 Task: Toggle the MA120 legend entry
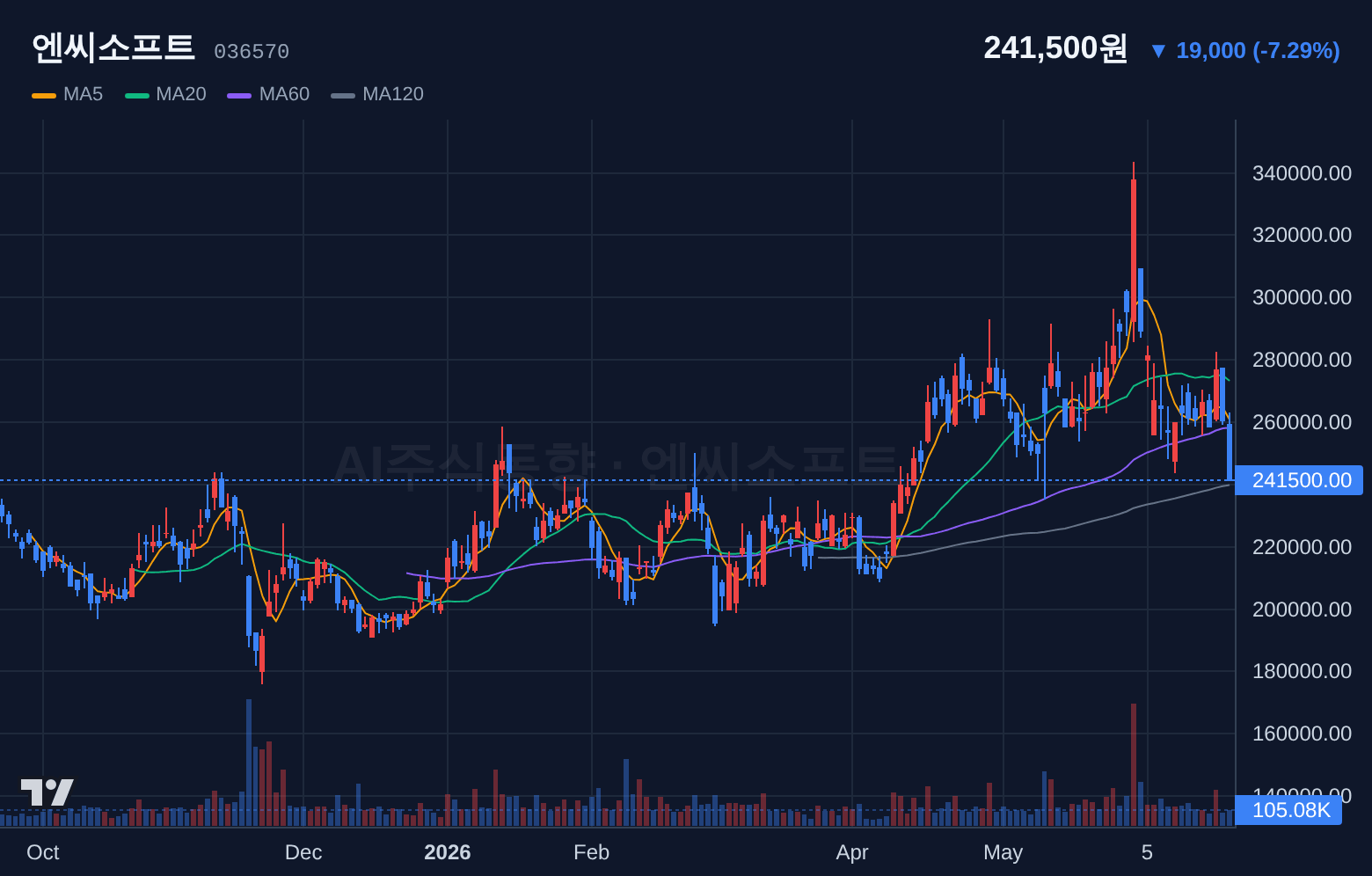click(377, 94)
